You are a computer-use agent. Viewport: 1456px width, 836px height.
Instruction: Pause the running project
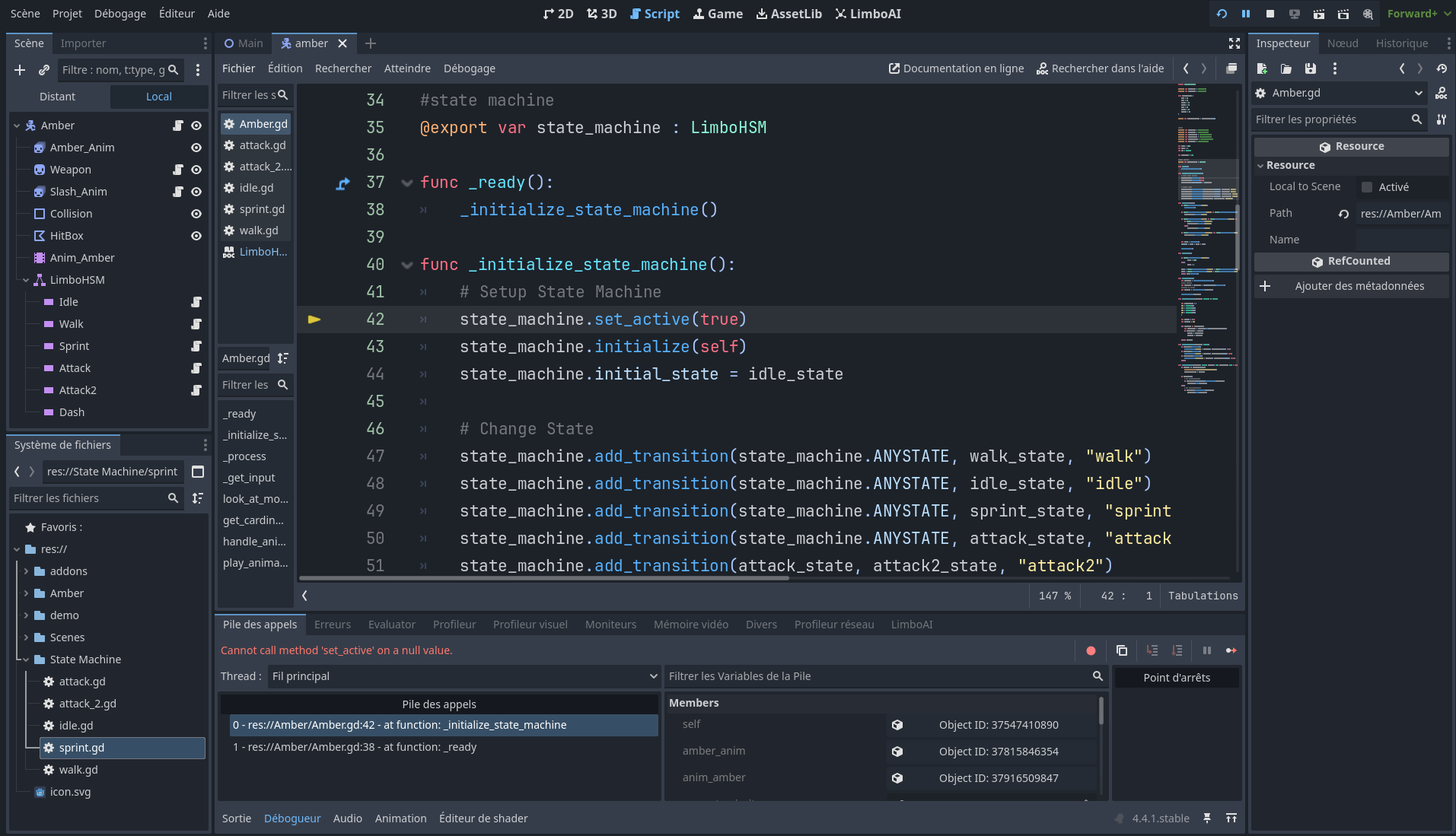point(1246,14)
